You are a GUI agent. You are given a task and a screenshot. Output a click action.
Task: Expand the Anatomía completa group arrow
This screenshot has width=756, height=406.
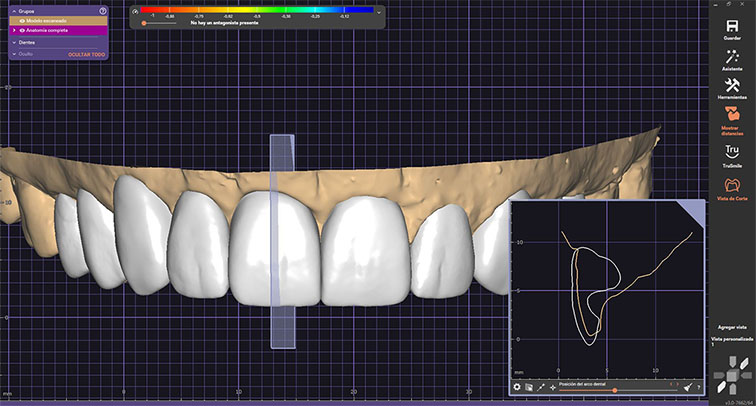(x=14, y=31)
